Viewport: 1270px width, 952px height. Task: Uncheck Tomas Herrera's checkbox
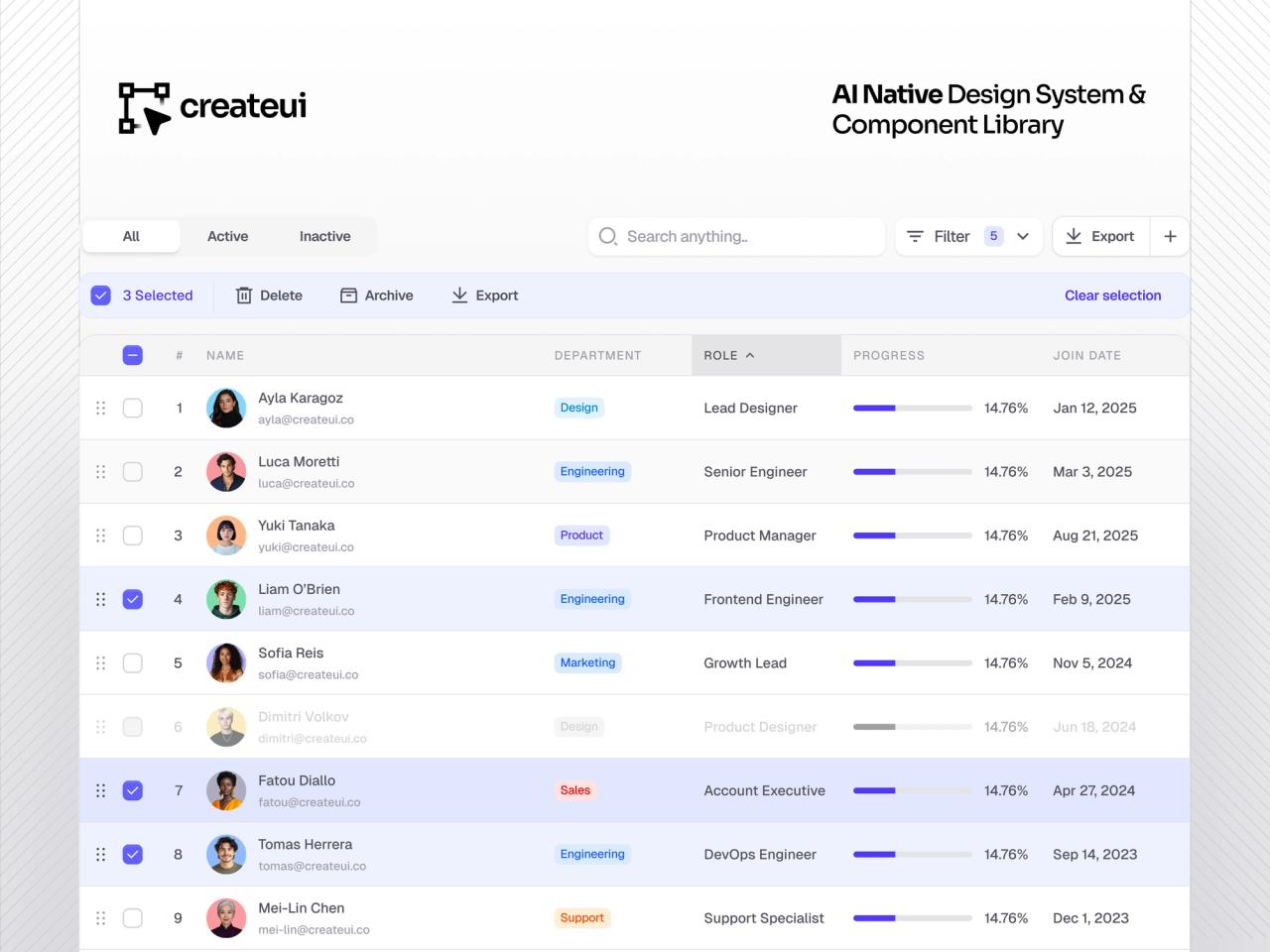[133, 855]
